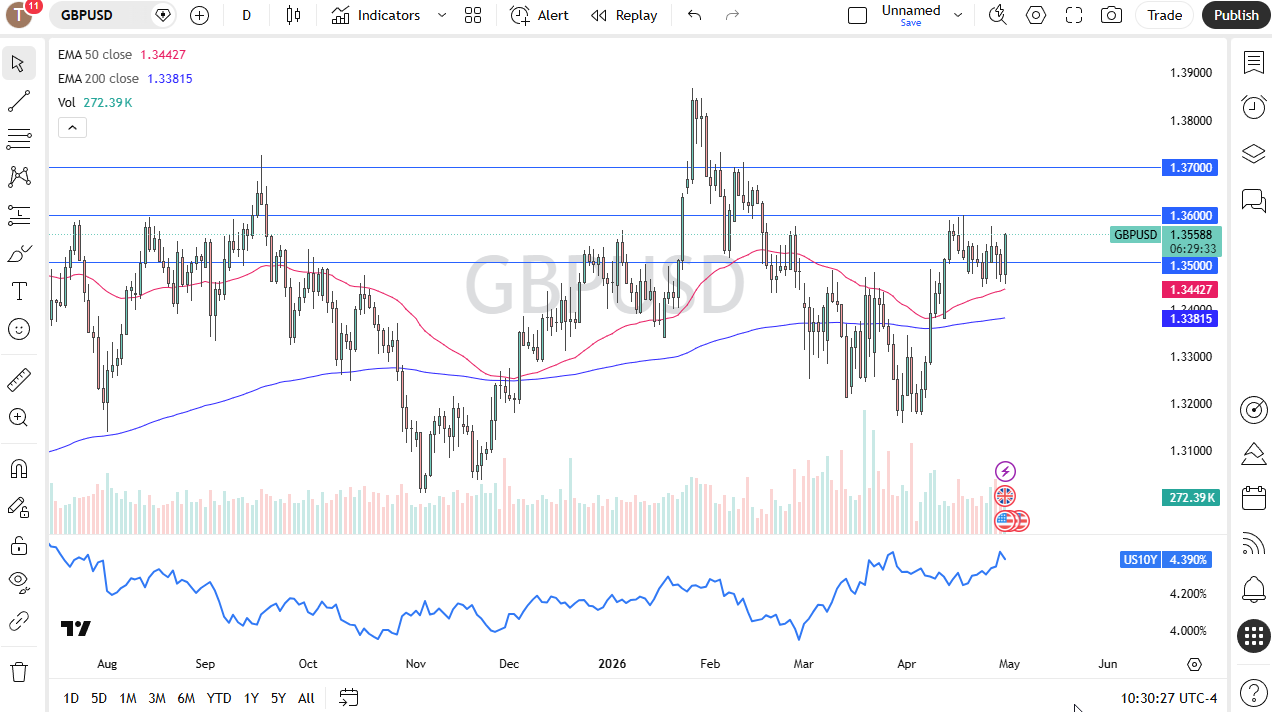Open the notifications bell
Viewport: 1272px width, 712px height.
(x=1253, y=589)
